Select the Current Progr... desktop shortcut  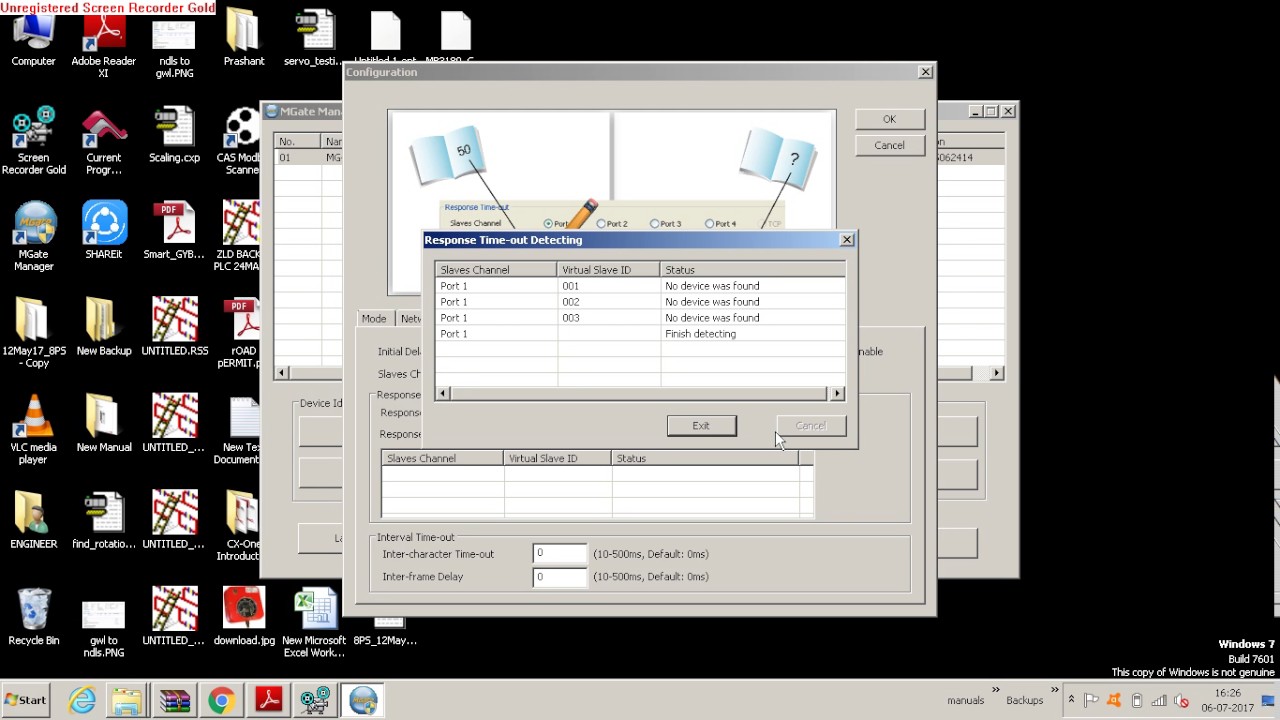pos(103,141)
